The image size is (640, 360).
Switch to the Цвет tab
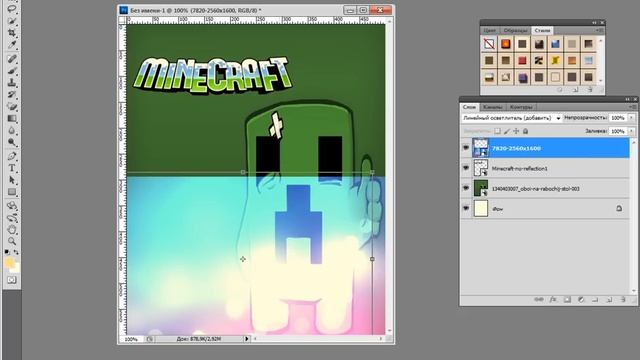coord(489,31)
